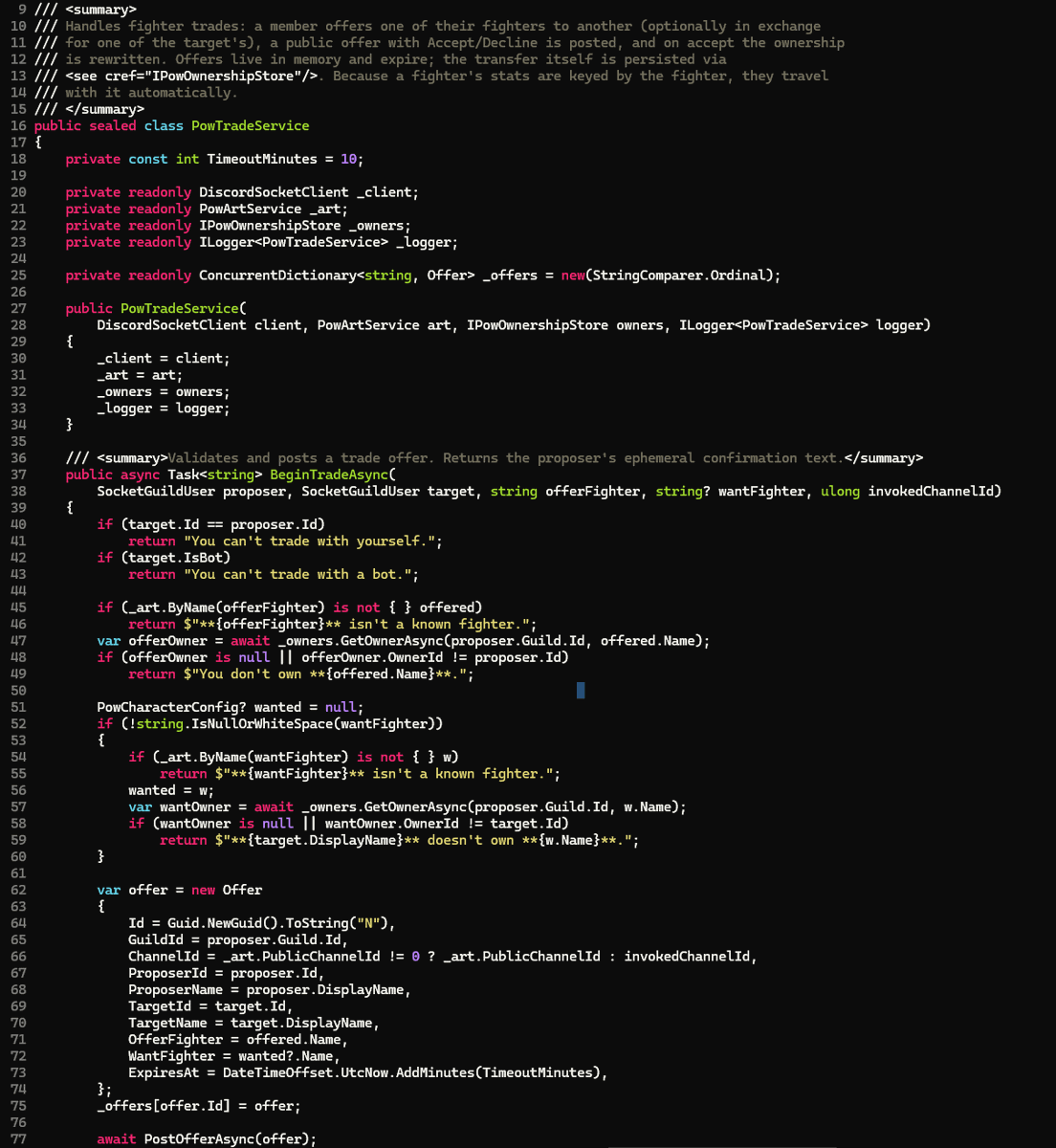Image resolution: width=1056 pixels, height=1148 pixels.
Task: Click the ProposerName property on line 68
Action: [175, 990]
